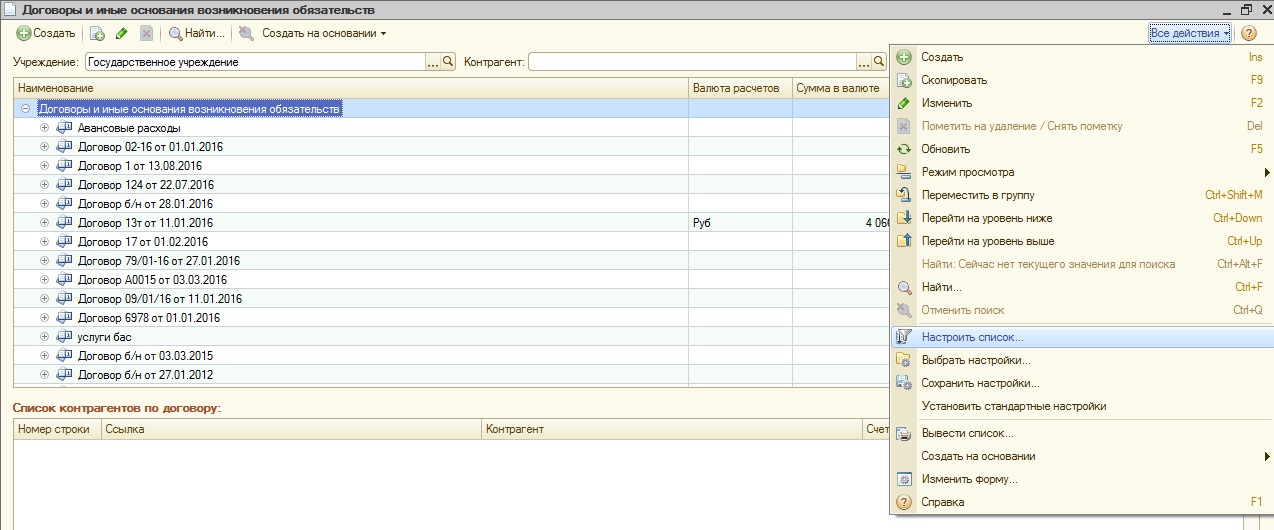Click the Ссылка column header
The height and width of the screenshot is (530, 1274).
[291, 429]
